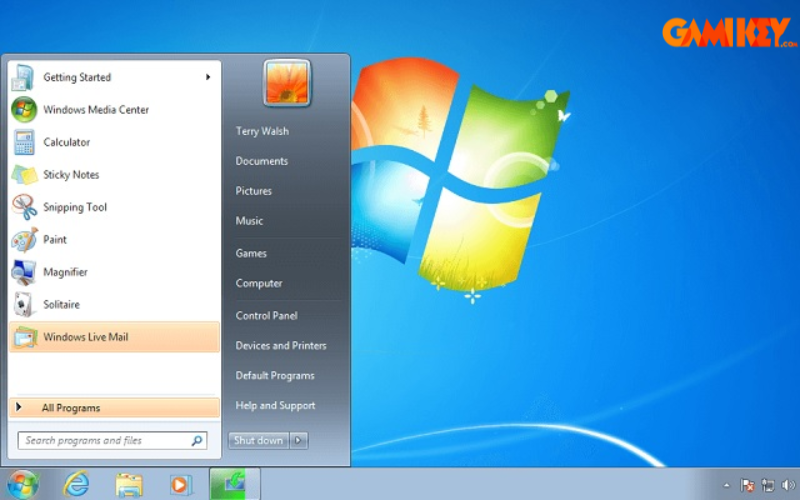Select the Snipping Tool text label
Screen dimensions: 800x500
[75, 207]
